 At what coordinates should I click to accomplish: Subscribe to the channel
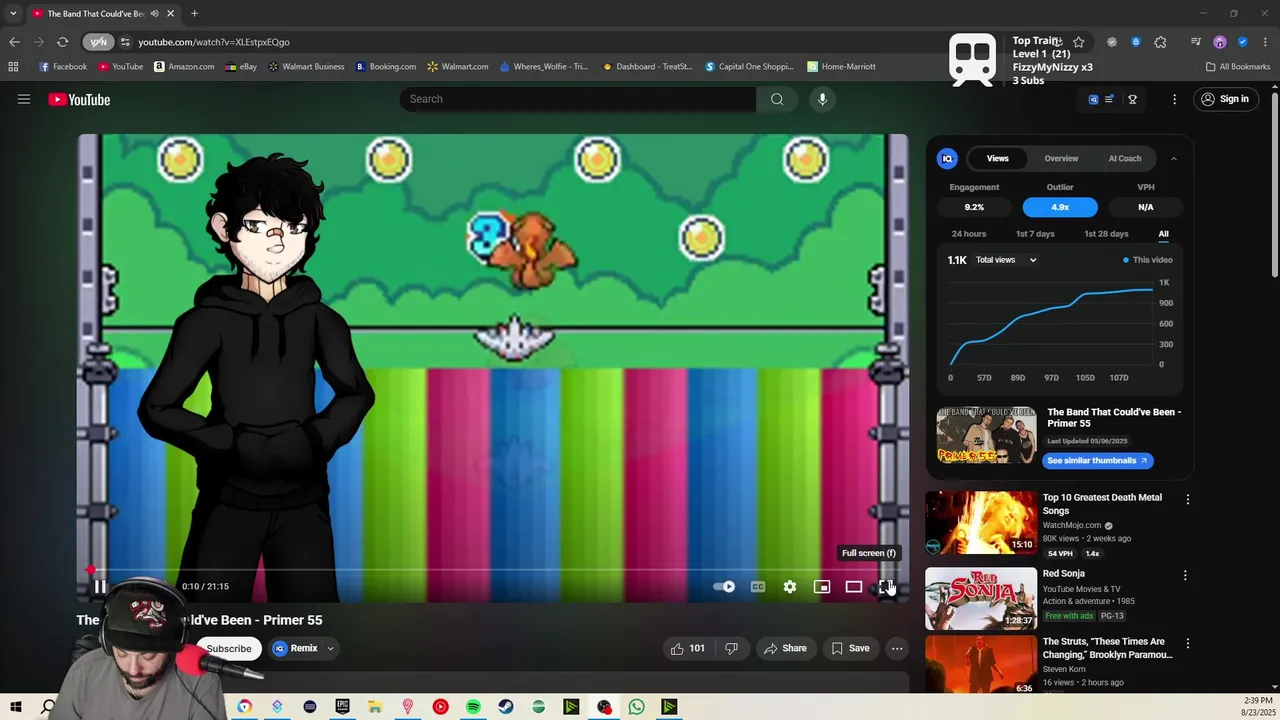pyautogui.click(x=229, y=648)
